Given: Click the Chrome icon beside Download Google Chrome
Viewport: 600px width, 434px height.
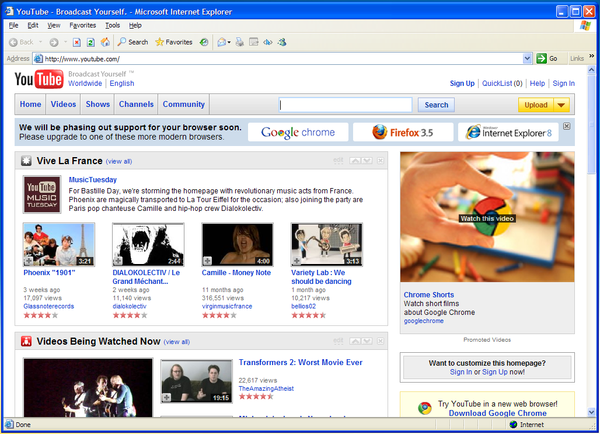Looking at the screenshot, I should click(x=425, y=408).
